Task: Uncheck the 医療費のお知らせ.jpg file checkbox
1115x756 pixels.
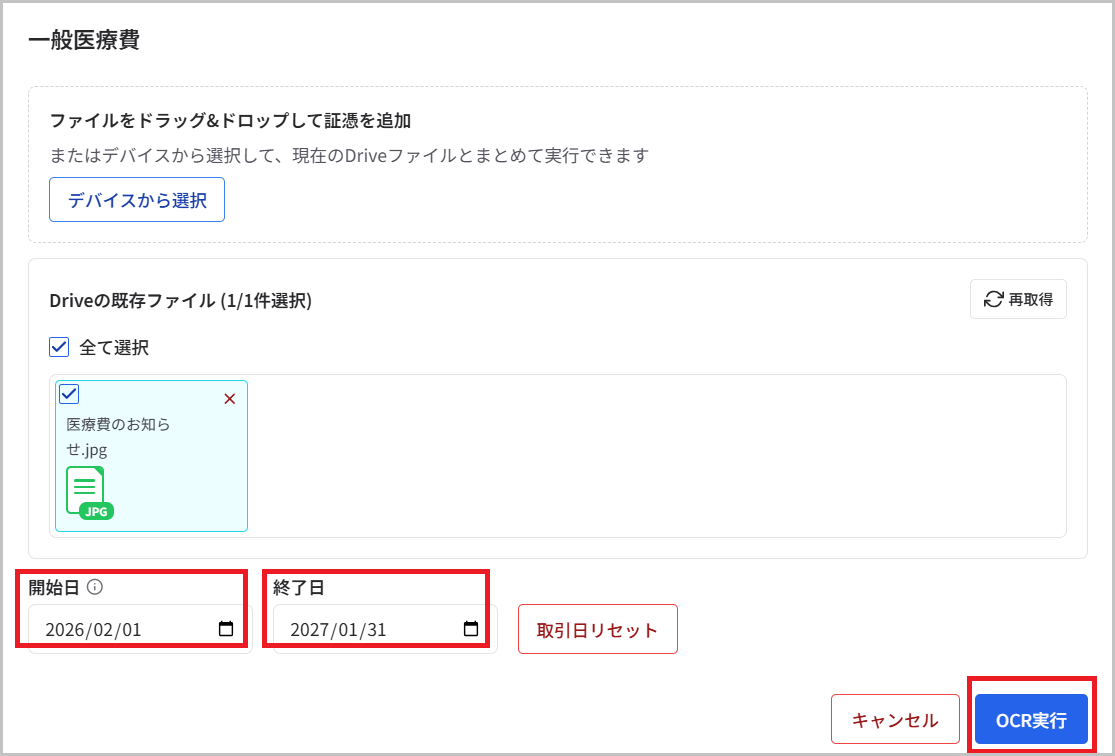Action: click(69, 393)
